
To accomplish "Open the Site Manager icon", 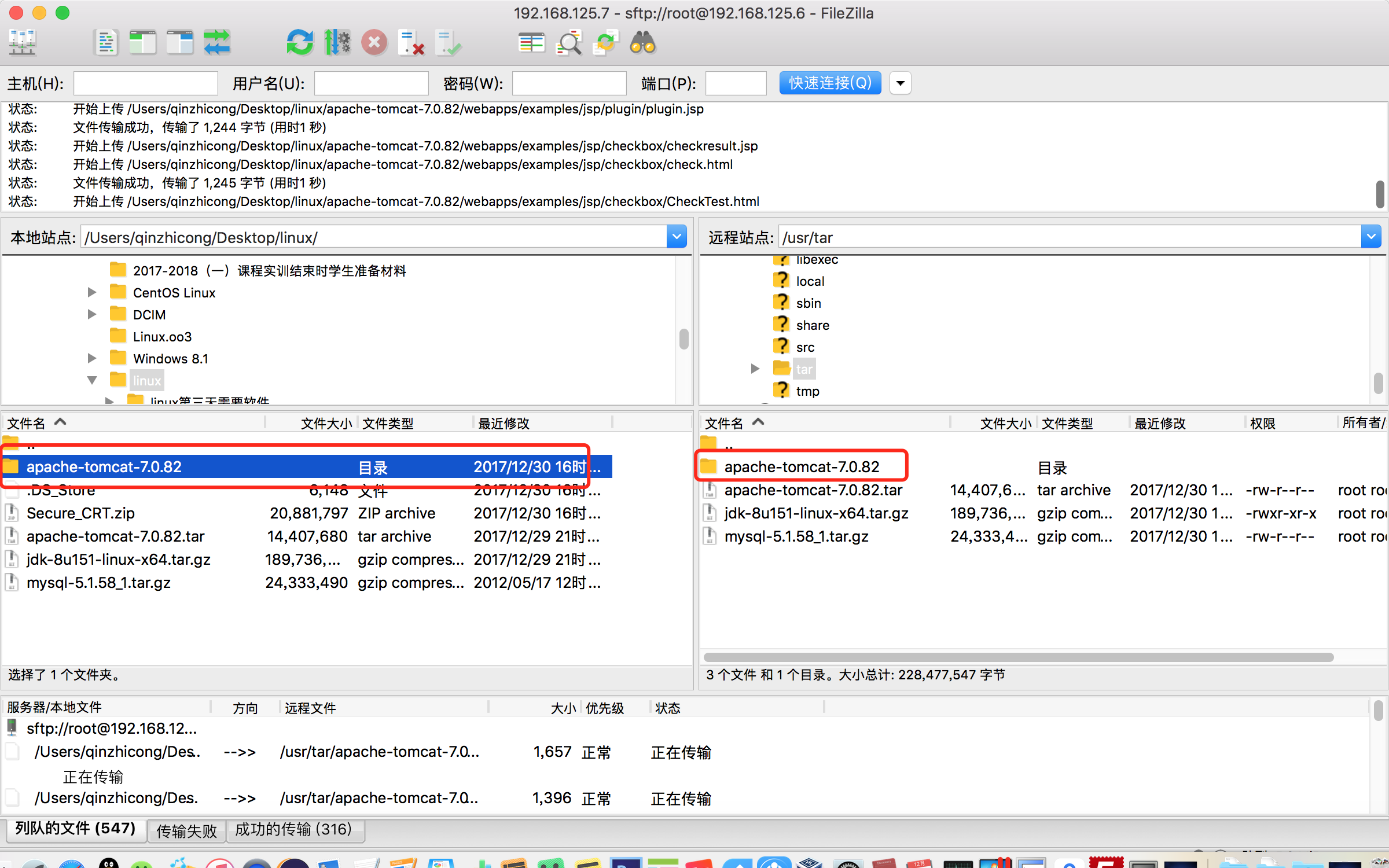I will tap(23, 43).
